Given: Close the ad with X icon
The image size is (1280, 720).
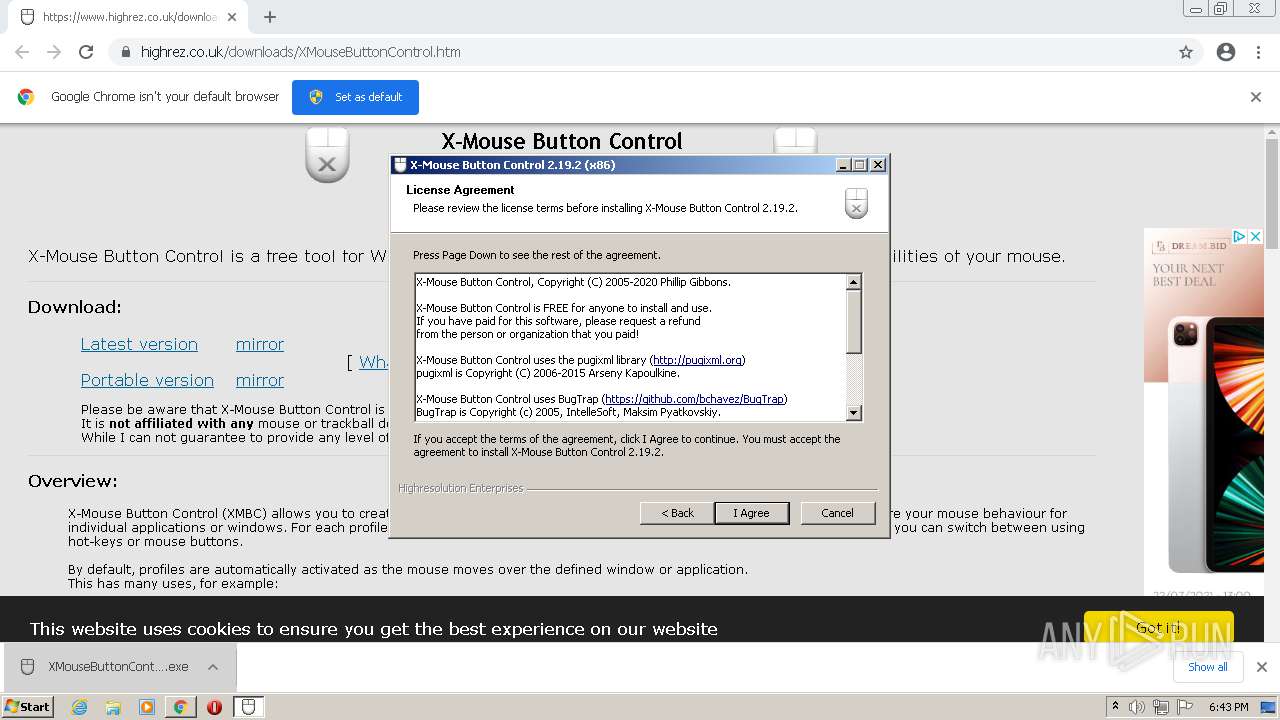Looking at the screenshot, I should tap(1256, 237).
